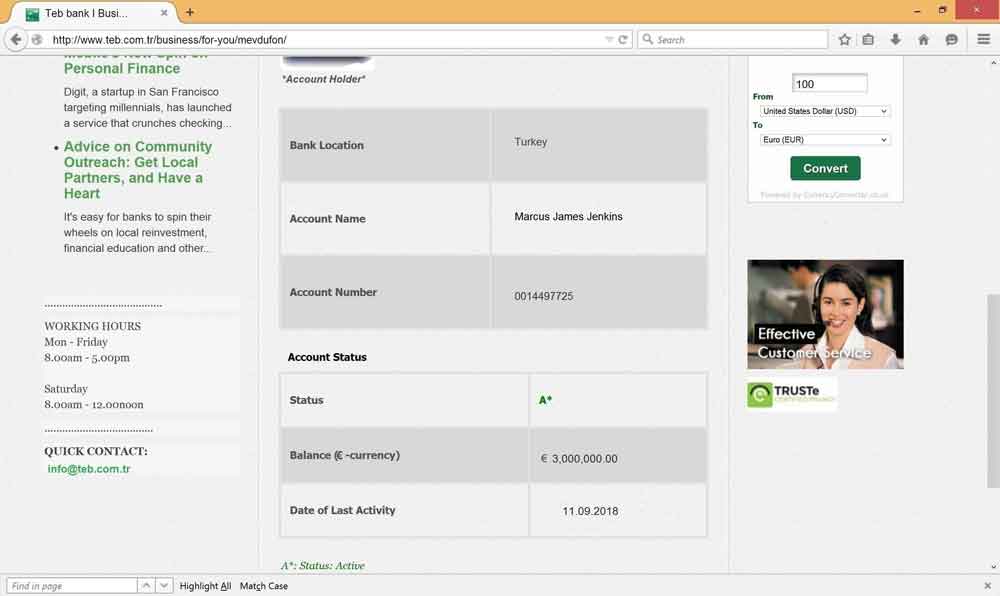Click the Turkey bank location cell
Image resolution: width=1000 pixels, height=596 pixels.
pos(599,145)
